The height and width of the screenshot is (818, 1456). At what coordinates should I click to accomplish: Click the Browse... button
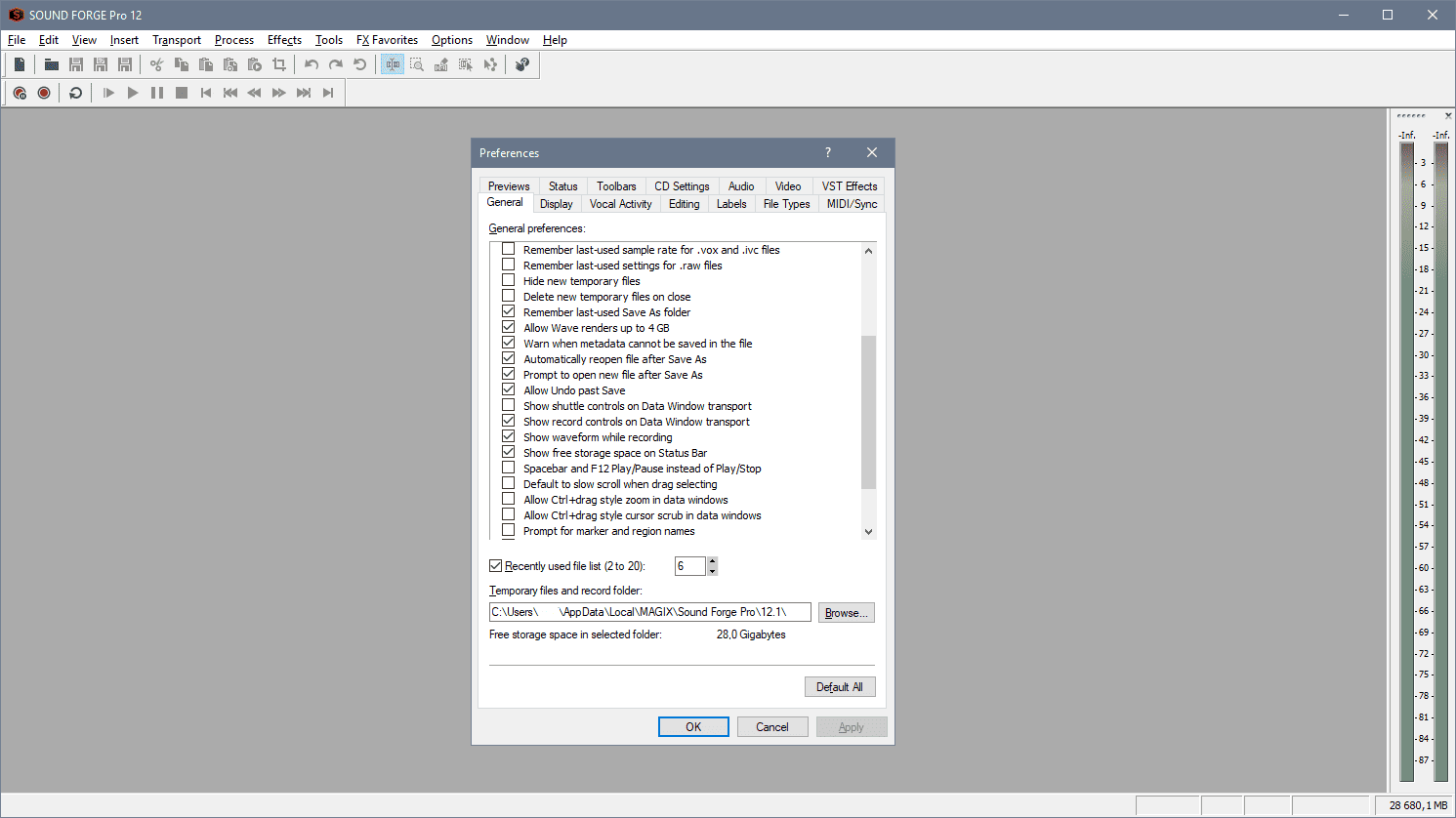(x=846, y=613)
